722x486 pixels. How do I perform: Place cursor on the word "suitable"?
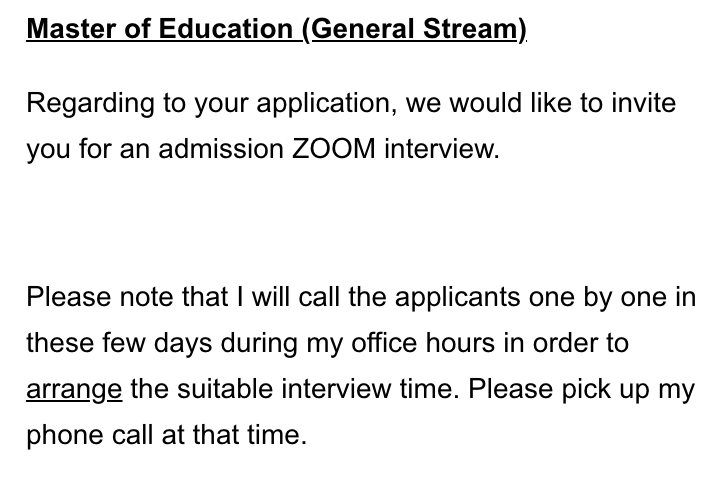[225, 389]
